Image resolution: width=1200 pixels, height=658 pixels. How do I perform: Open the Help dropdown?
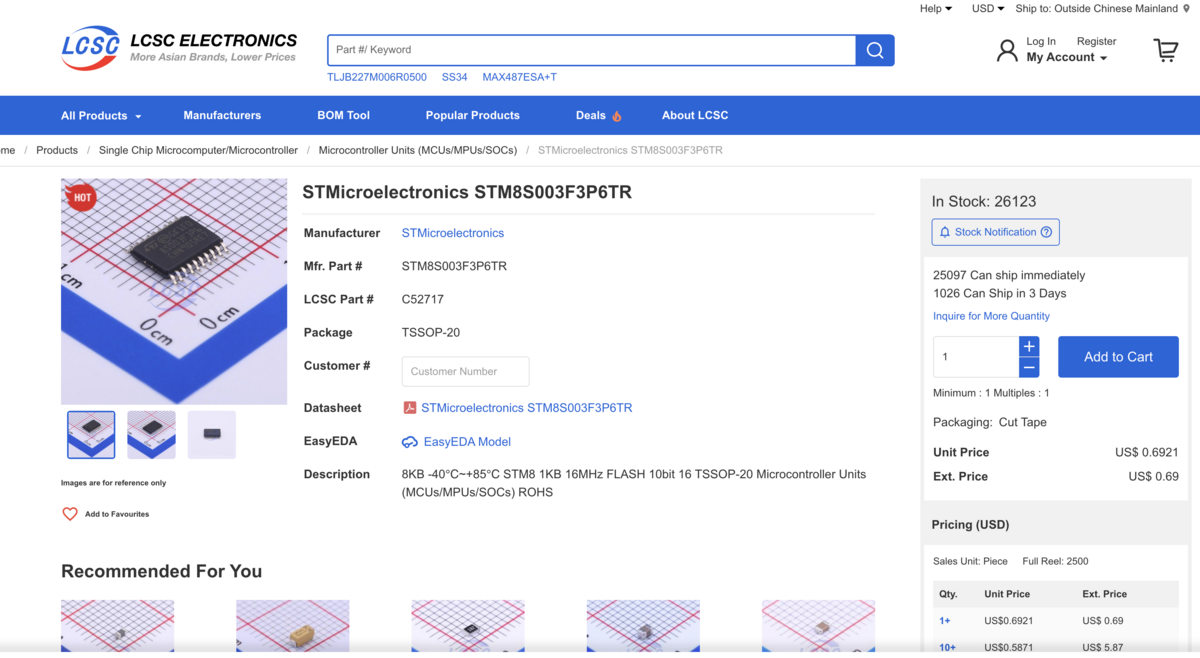click(x=936, y=9)
